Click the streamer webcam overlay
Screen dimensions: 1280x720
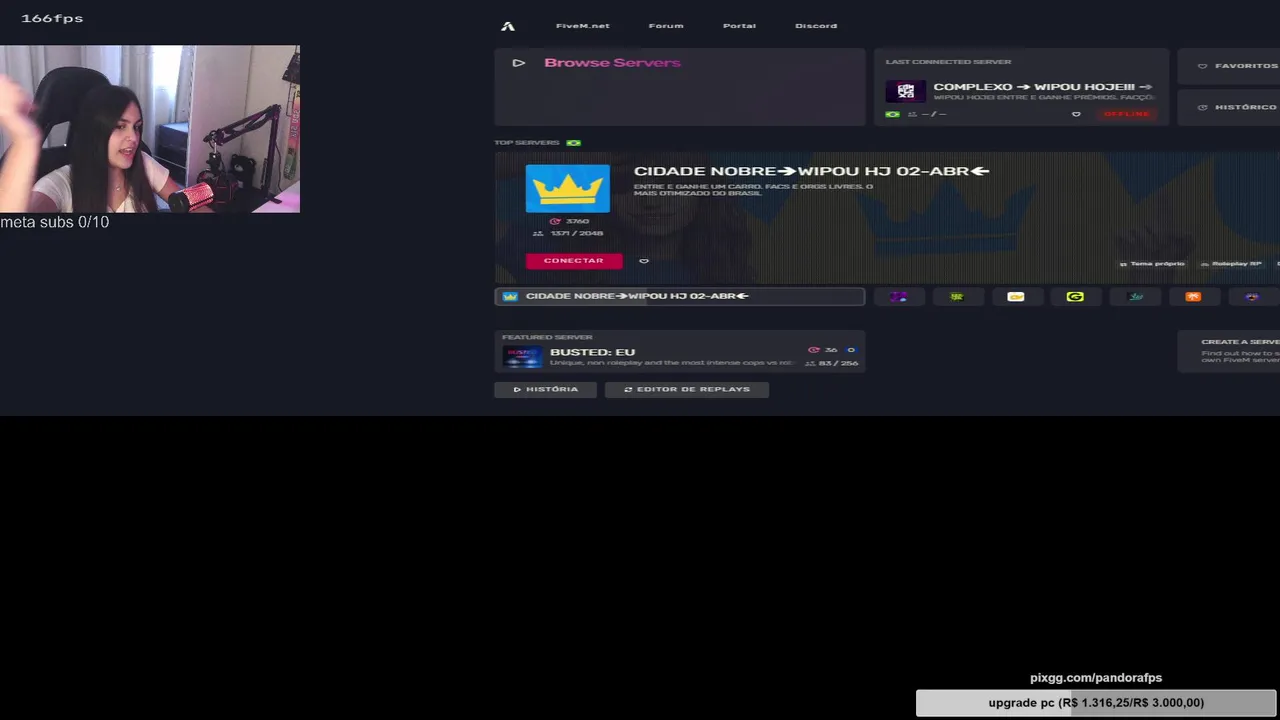(150, 129)
